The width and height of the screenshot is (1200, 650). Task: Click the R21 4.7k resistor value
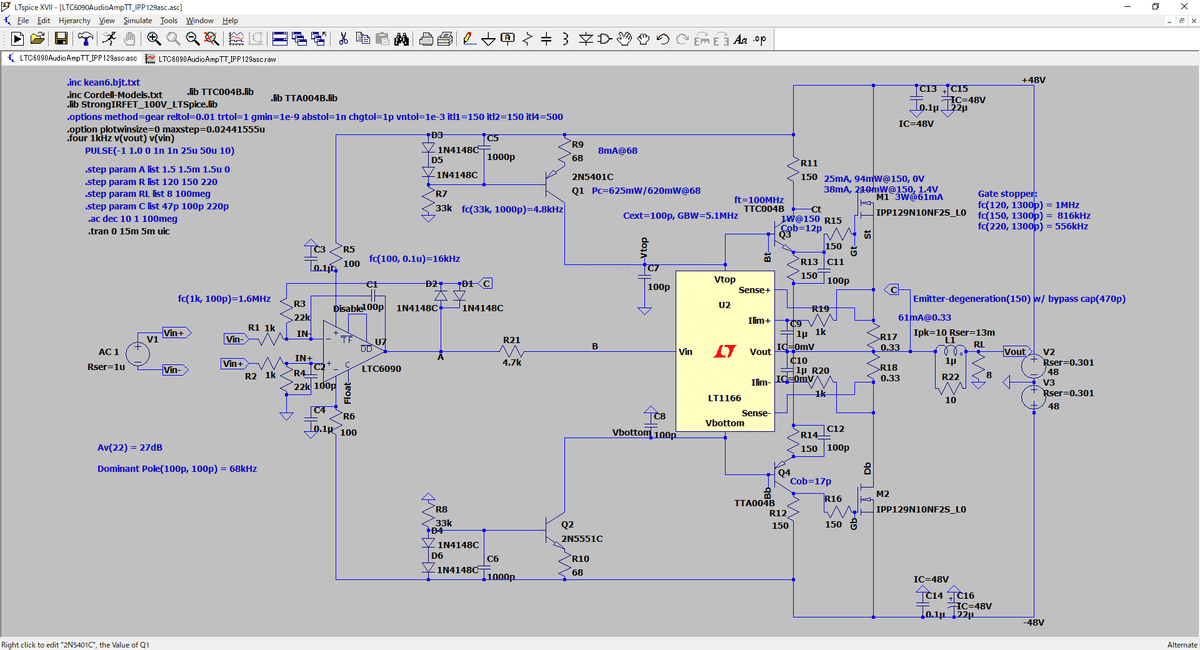point(511,364)
